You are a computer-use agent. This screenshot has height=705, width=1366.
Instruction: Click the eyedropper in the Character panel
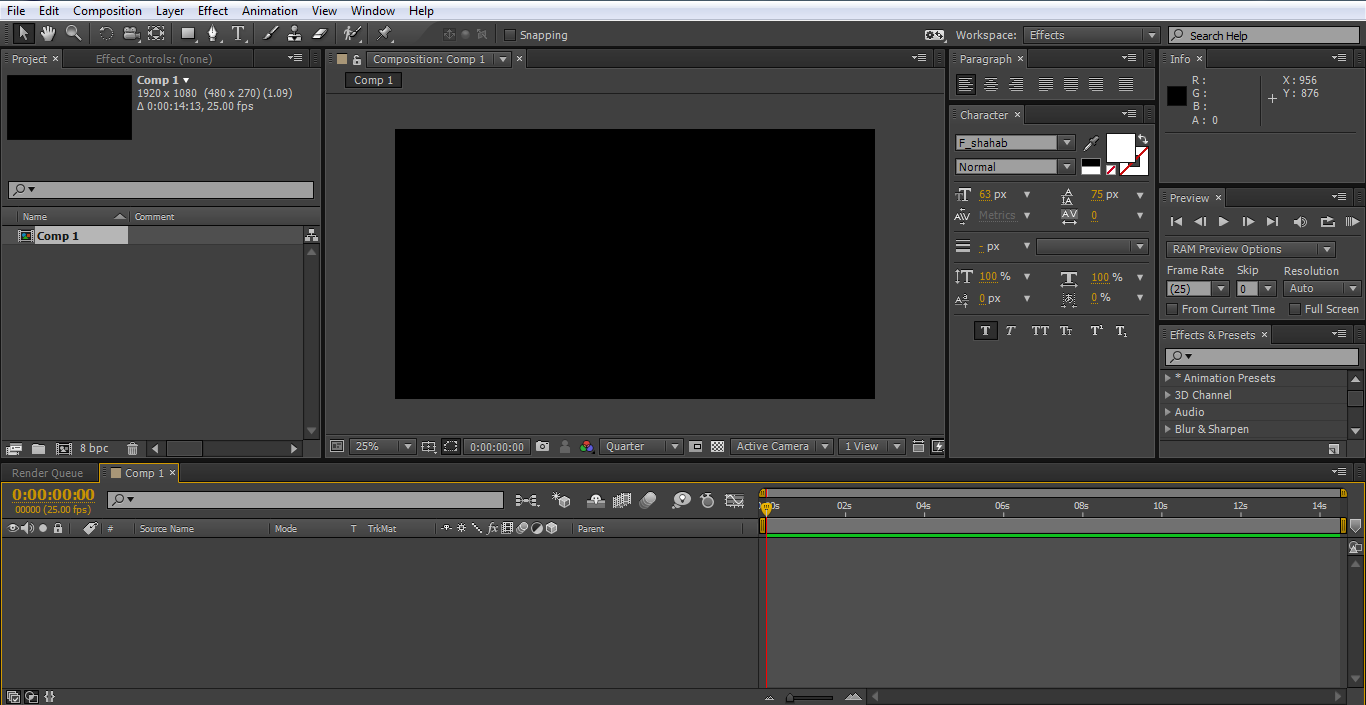coord(1091,143)
